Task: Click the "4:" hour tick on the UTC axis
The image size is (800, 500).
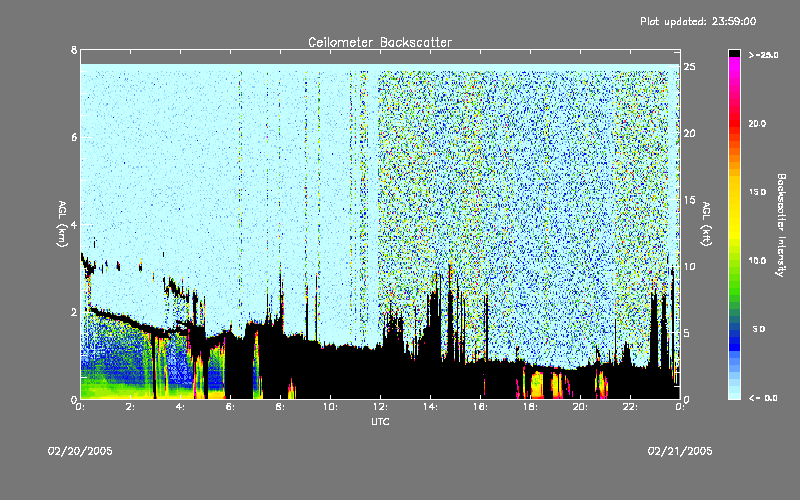Action: [x=181, y=407]
